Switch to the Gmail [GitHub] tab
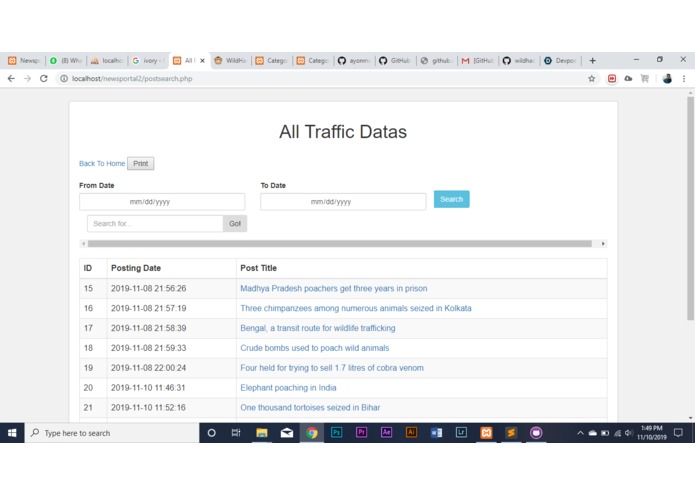695x494 pixels. click(477, 61)
